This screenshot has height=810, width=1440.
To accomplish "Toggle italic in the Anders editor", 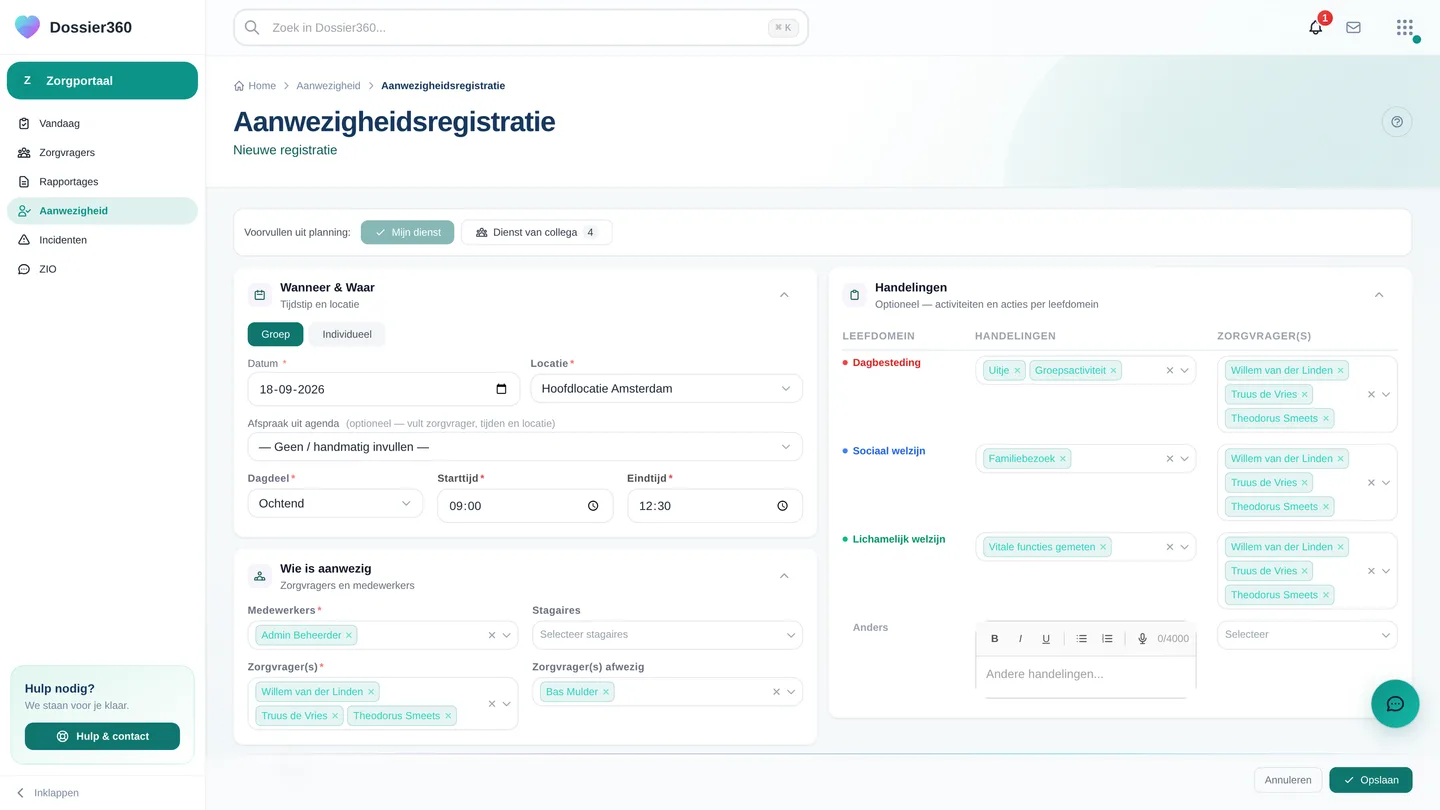I will (1020, 639).
